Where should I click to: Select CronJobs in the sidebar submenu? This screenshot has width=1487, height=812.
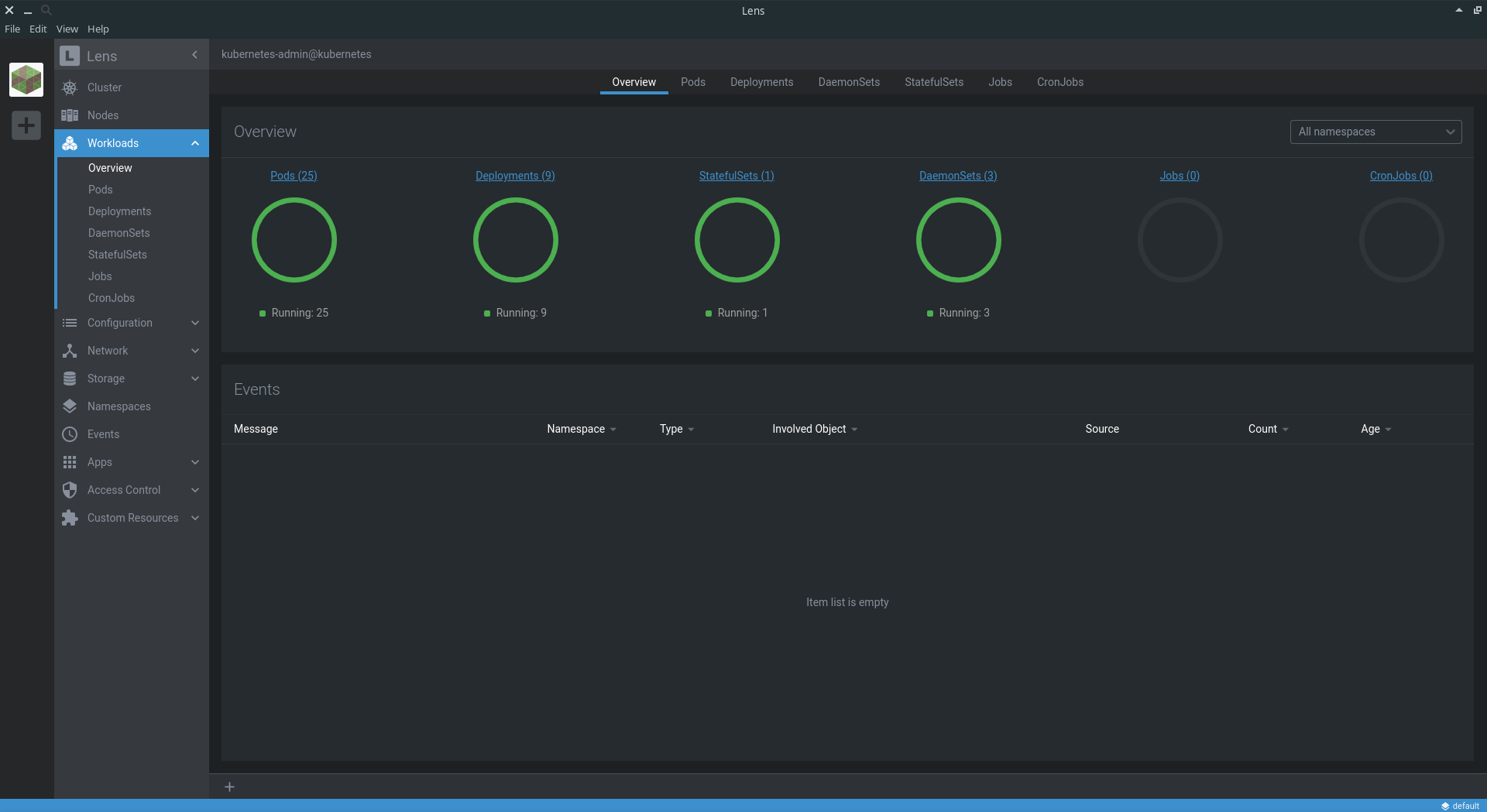(112, 298)
